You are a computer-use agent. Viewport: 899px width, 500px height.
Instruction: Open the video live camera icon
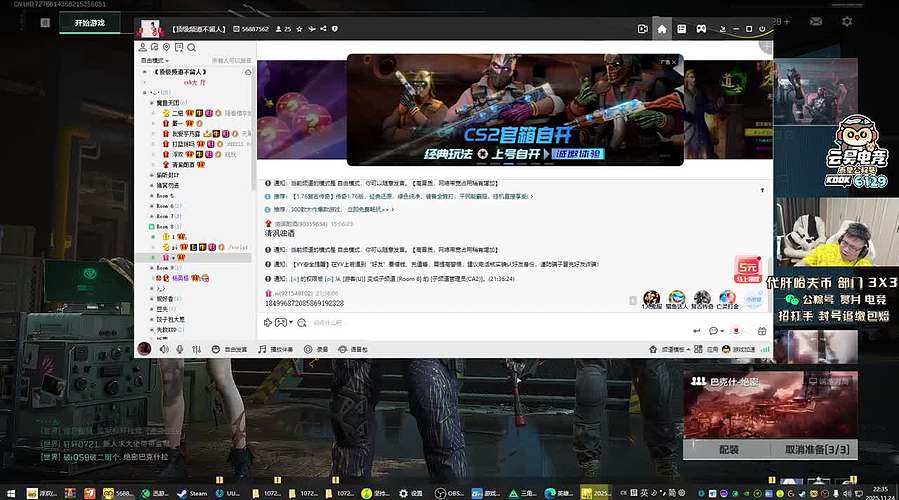(x=643, y=29)
